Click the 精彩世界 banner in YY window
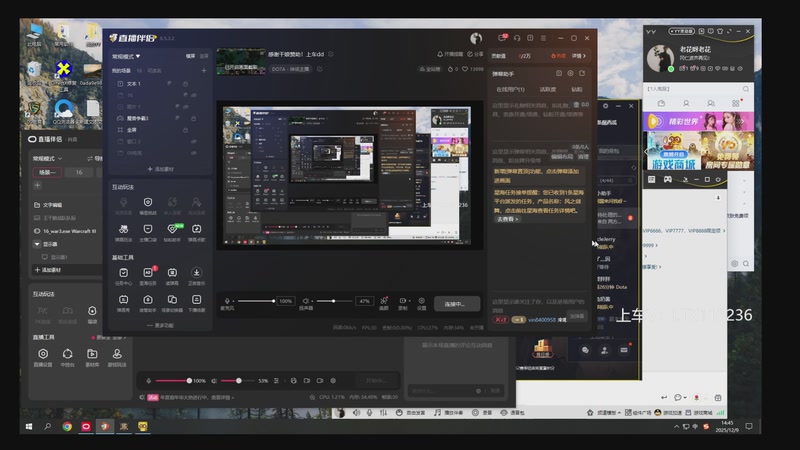The height and width of the screenshot is (450, 800). tap(698, 121)
